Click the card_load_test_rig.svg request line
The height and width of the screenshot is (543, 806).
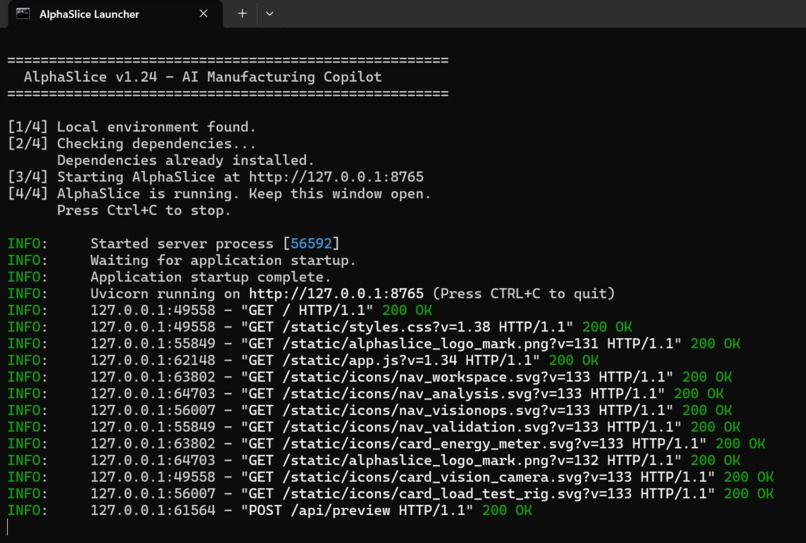tap(391, 494)
